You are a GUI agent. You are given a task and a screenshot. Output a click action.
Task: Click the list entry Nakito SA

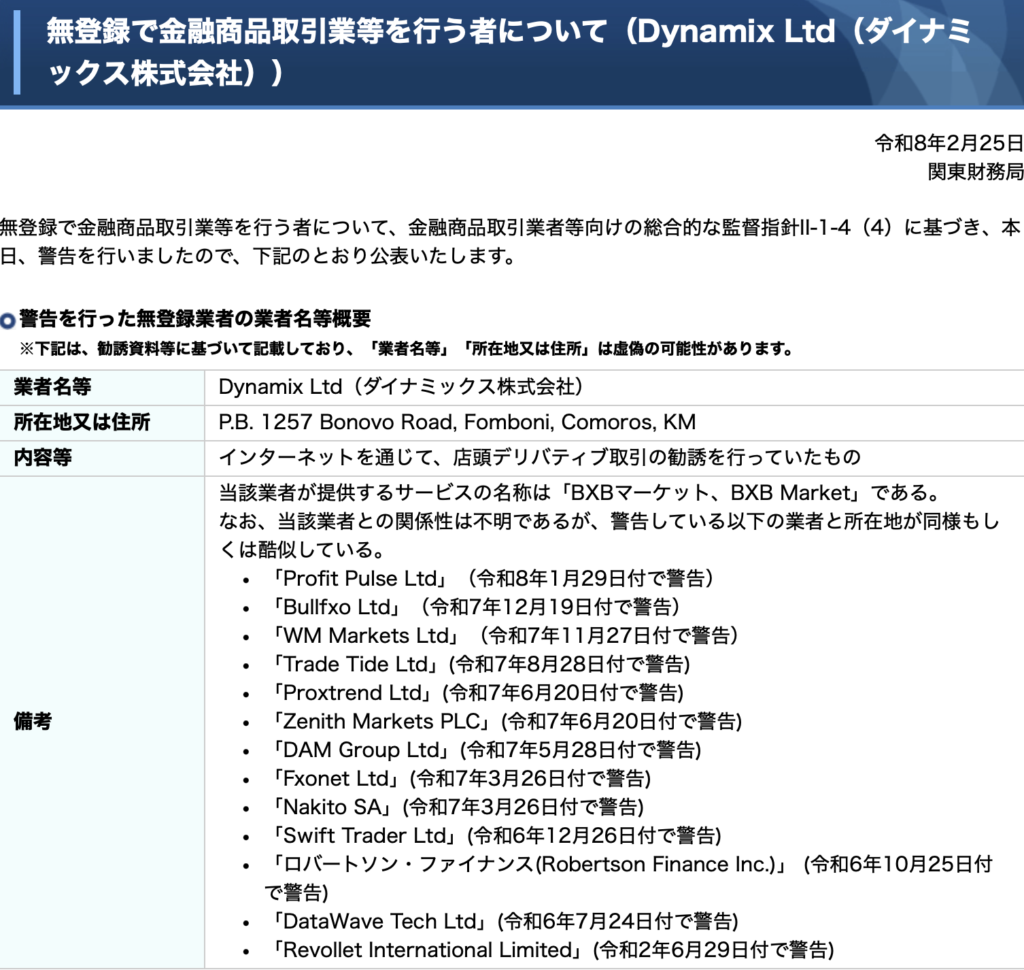tap(456, 807)
